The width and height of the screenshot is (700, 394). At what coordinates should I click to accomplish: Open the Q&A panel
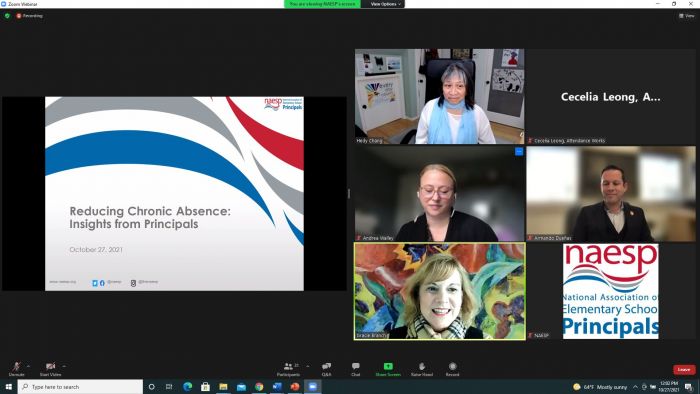tap(326, 369)
